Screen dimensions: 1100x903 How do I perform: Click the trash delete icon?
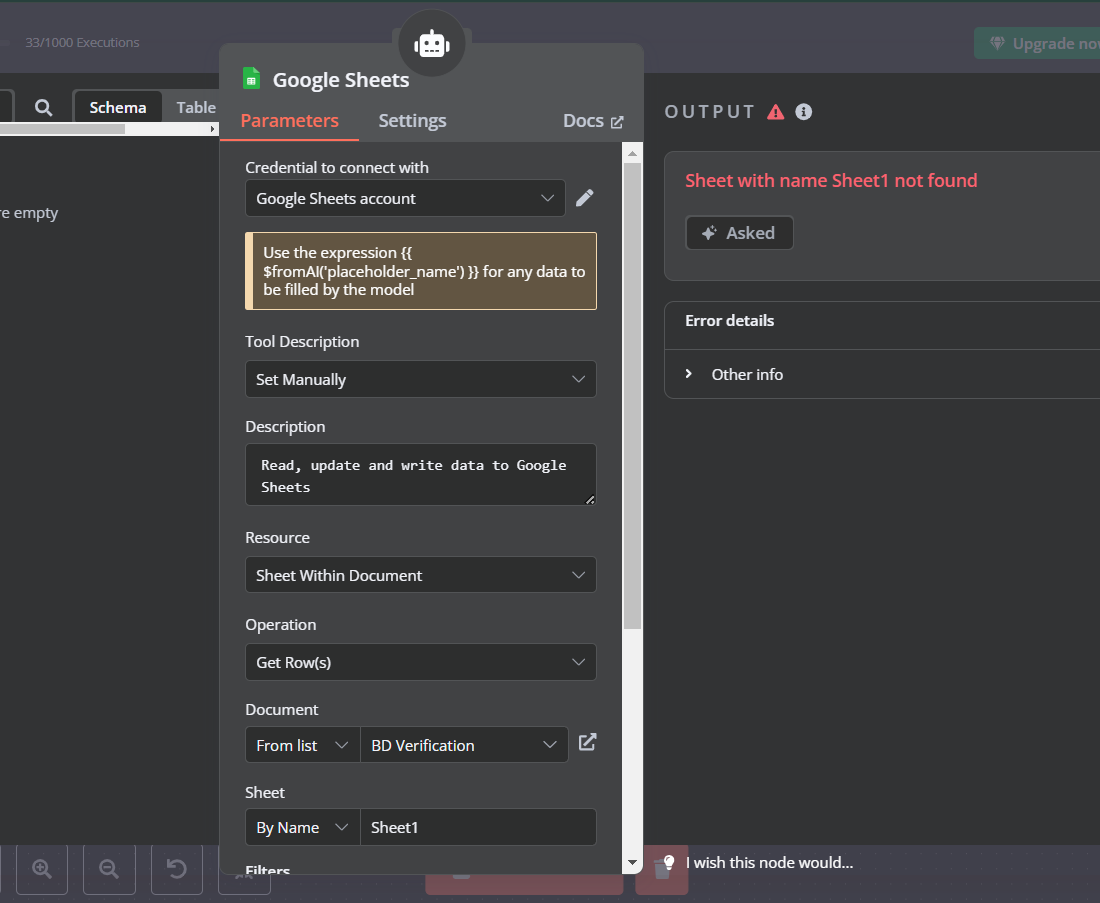click(662, 871)
